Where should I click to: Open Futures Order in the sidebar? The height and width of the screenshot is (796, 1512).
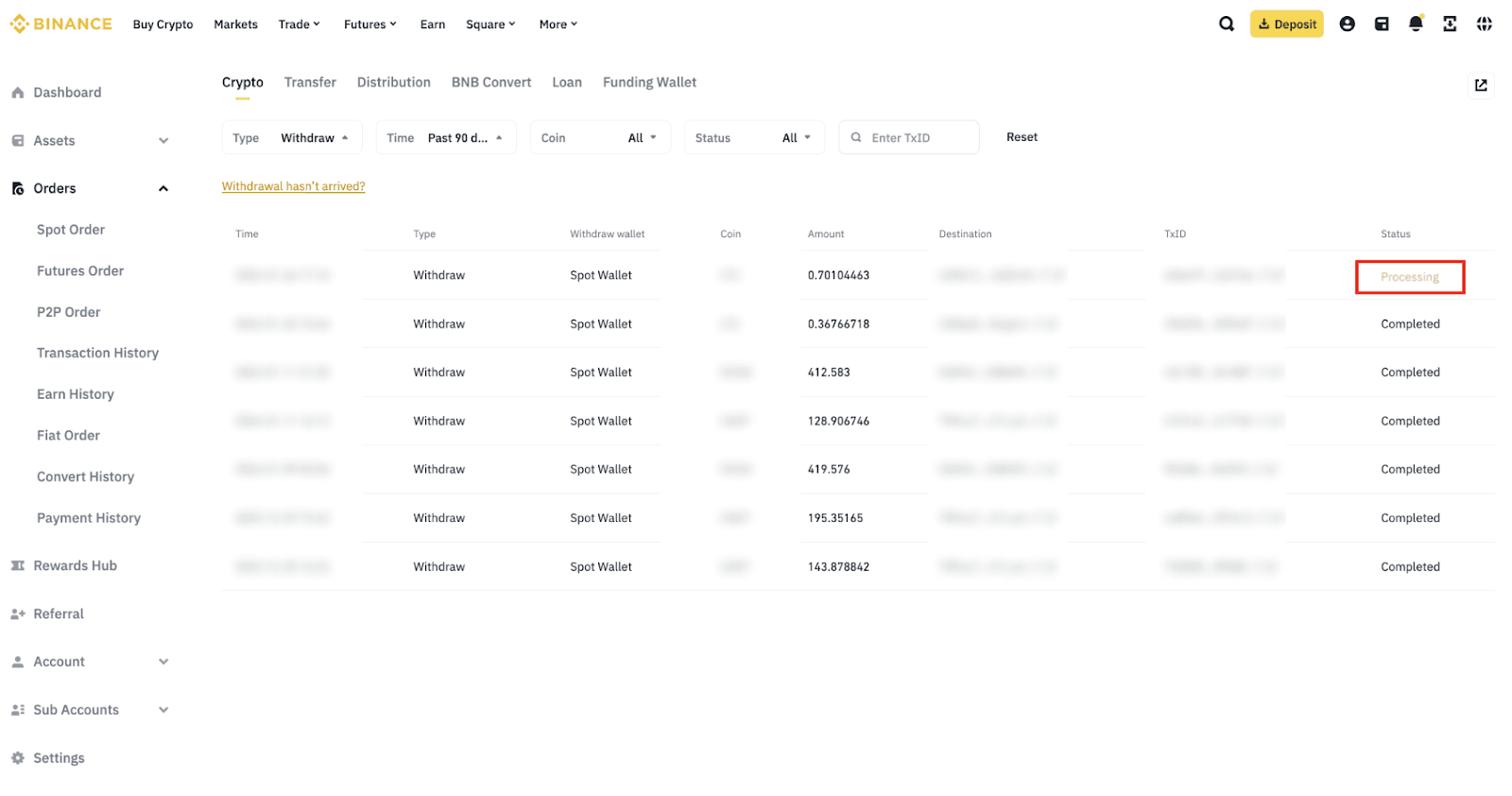(x=80, y=271)
